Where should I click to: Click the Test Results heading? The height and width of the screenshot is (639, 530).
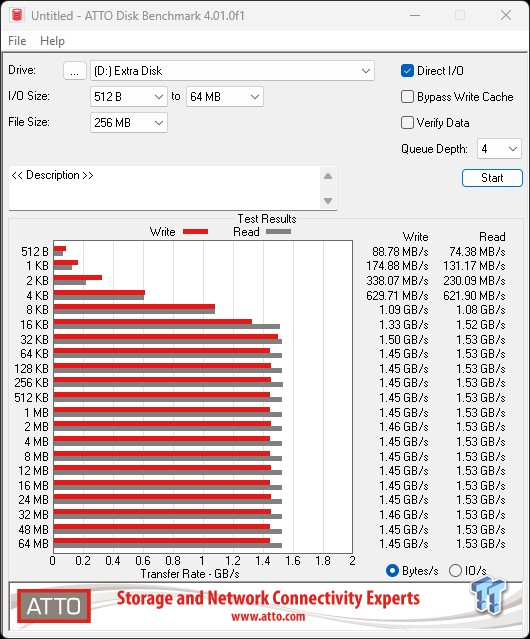[267, 219]
